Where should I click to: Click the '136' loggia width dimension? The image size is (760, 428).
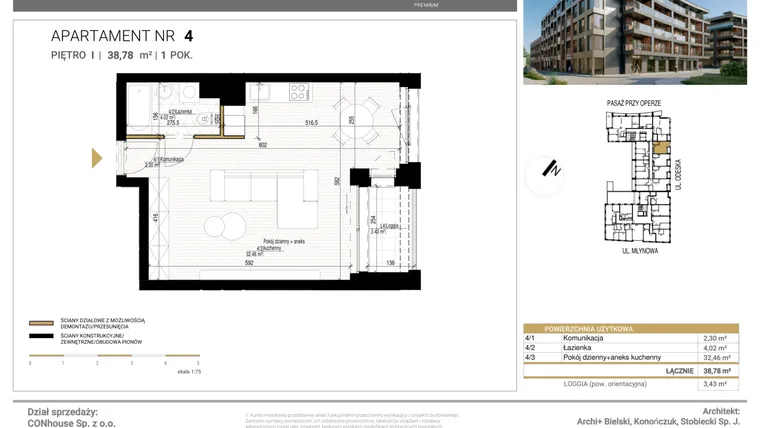click(x=390, y=263)
